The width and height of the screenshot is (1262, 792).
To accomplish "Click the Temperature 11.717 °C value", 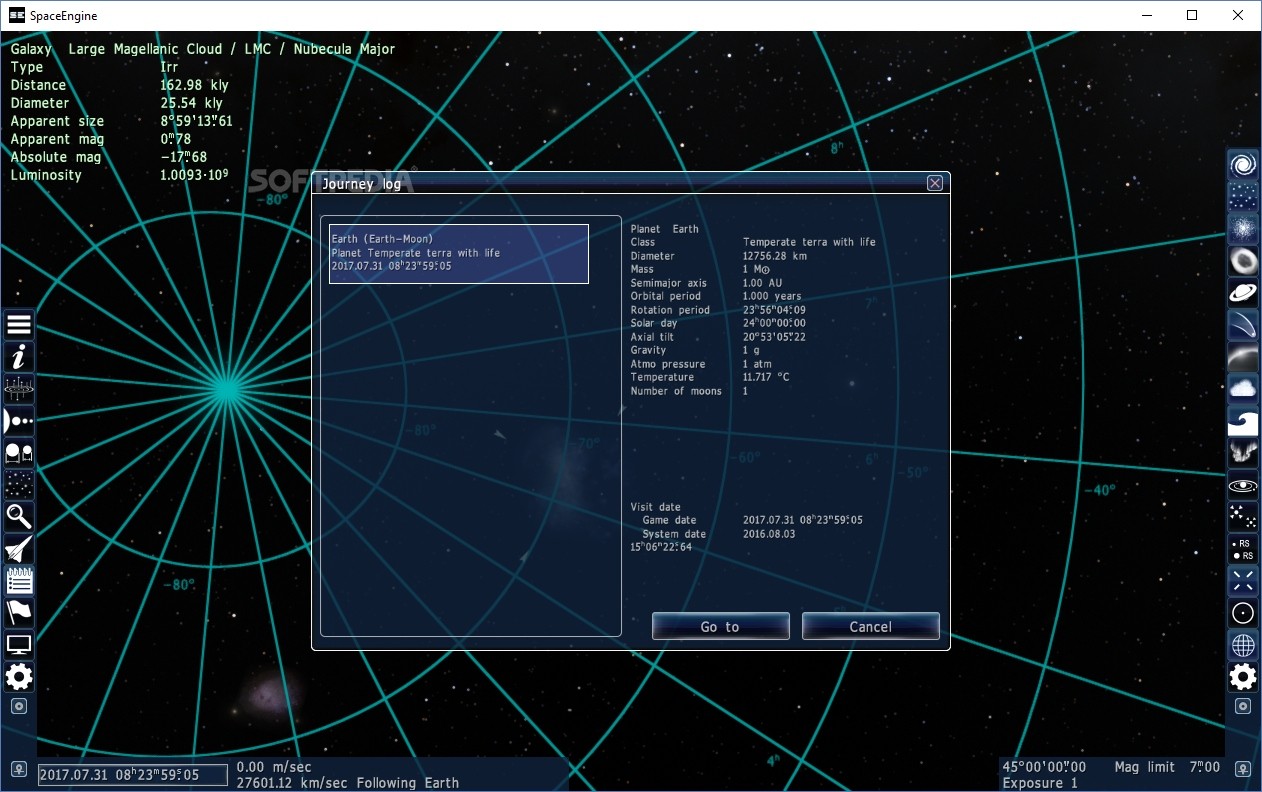I will pos(766,377).
